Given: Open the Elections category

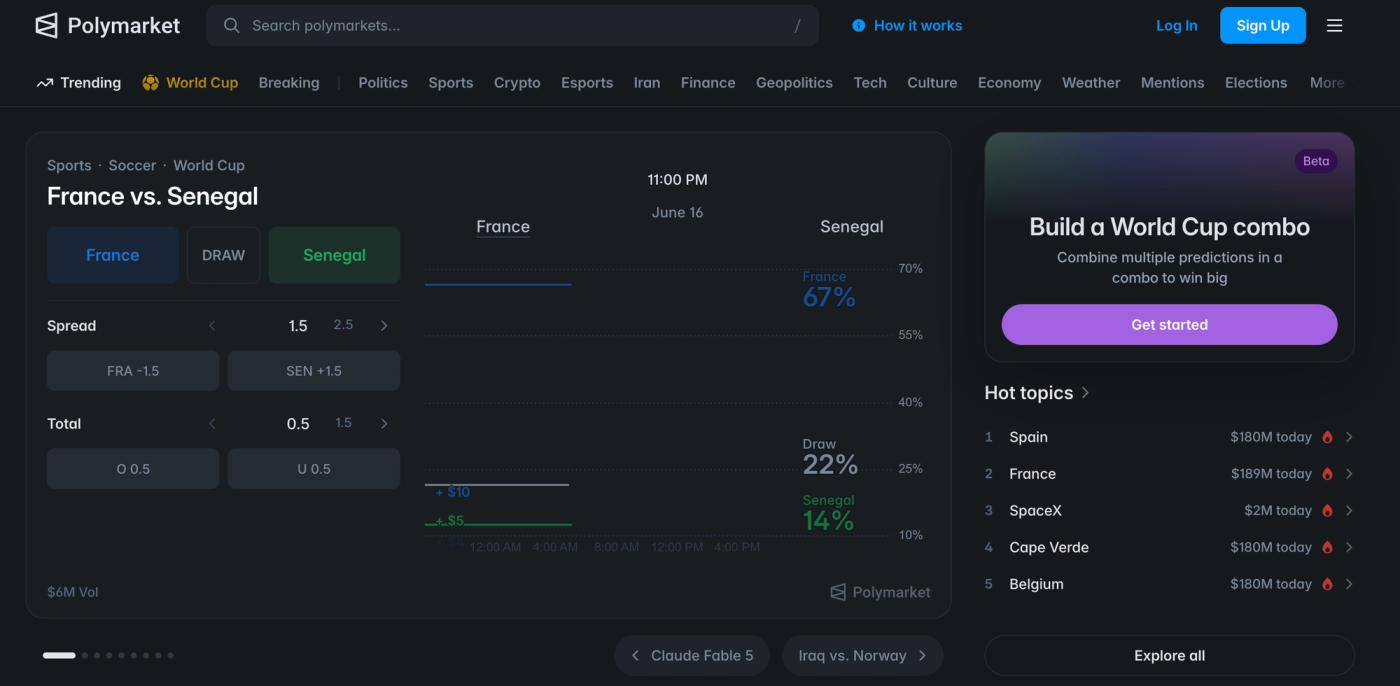Looking at the screenshot, I should click(1256, 83).
